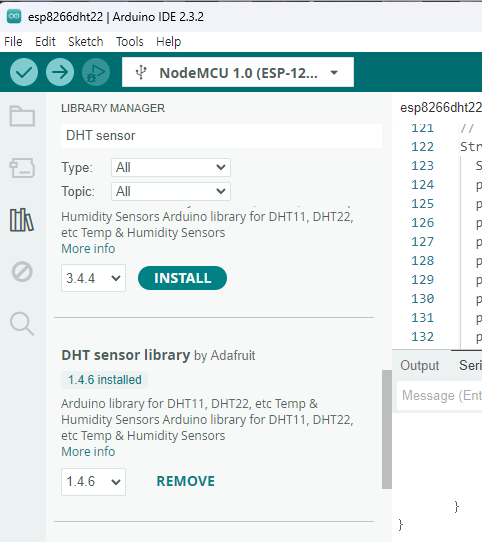Start debugging with the bug-play icon
The image size is (482, 542).
[96, 72]
